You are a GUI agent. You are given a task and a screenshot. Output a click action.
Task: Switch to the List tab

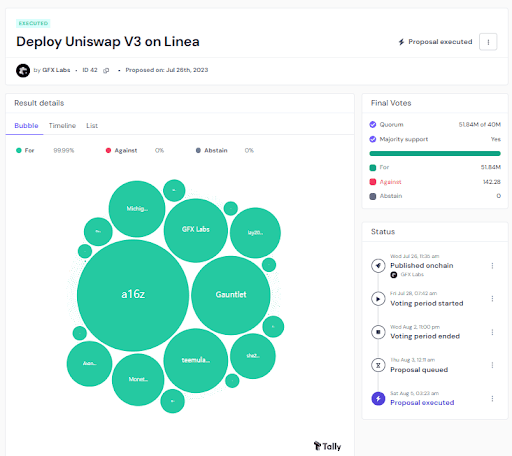[92, 126]
